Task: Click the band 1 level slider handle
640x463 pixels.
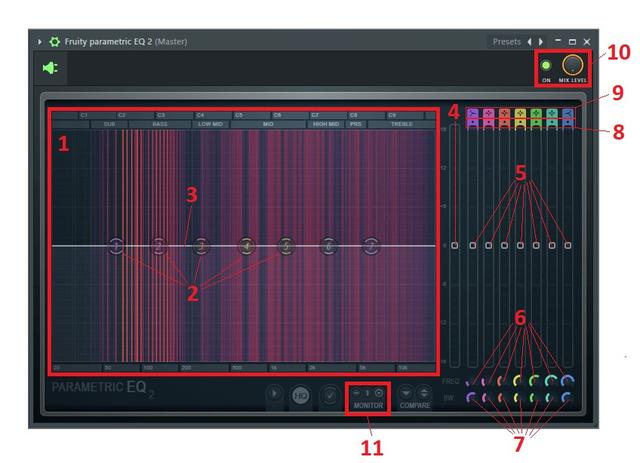Action: click(x=473, y=245)
